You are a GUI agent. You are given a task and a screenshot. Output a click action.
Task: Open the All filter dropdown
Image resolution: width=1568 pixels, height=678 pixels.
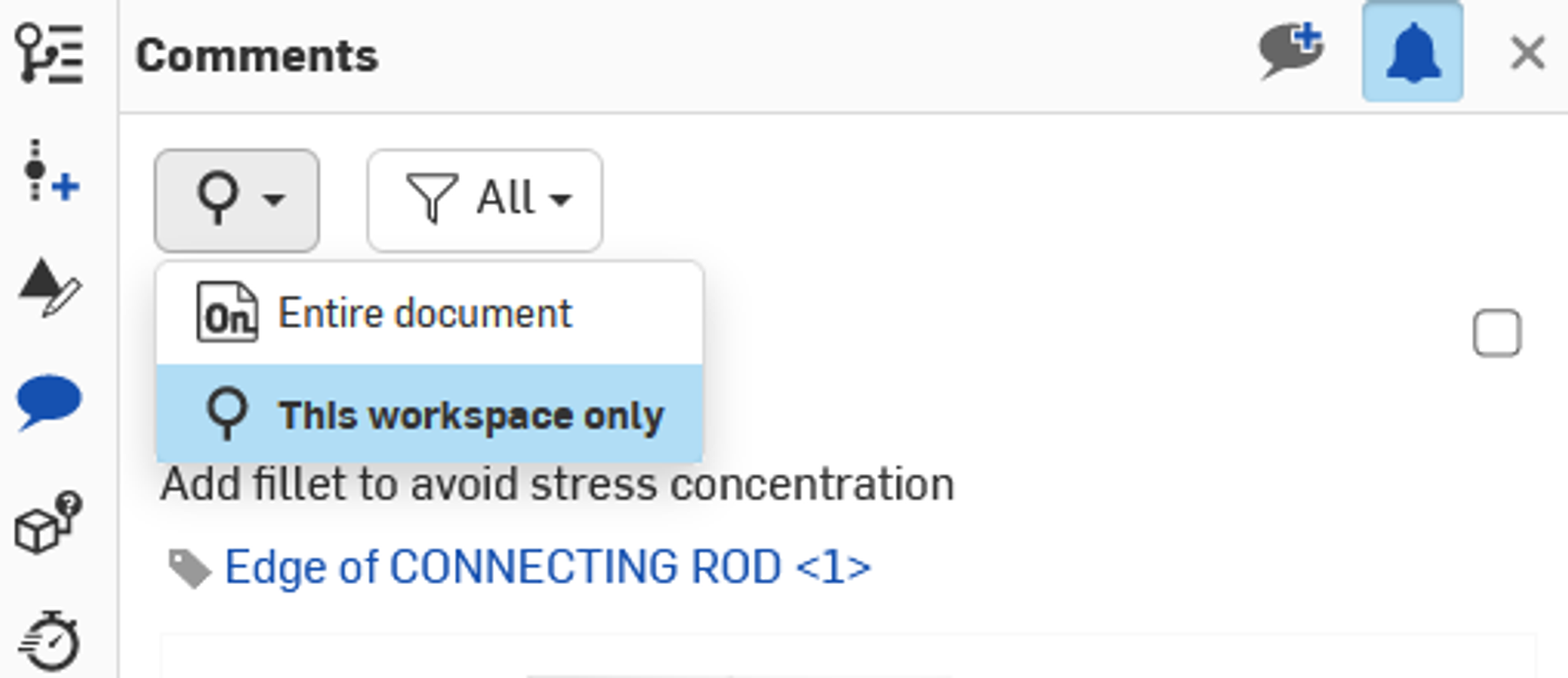(x=484, y=199)
